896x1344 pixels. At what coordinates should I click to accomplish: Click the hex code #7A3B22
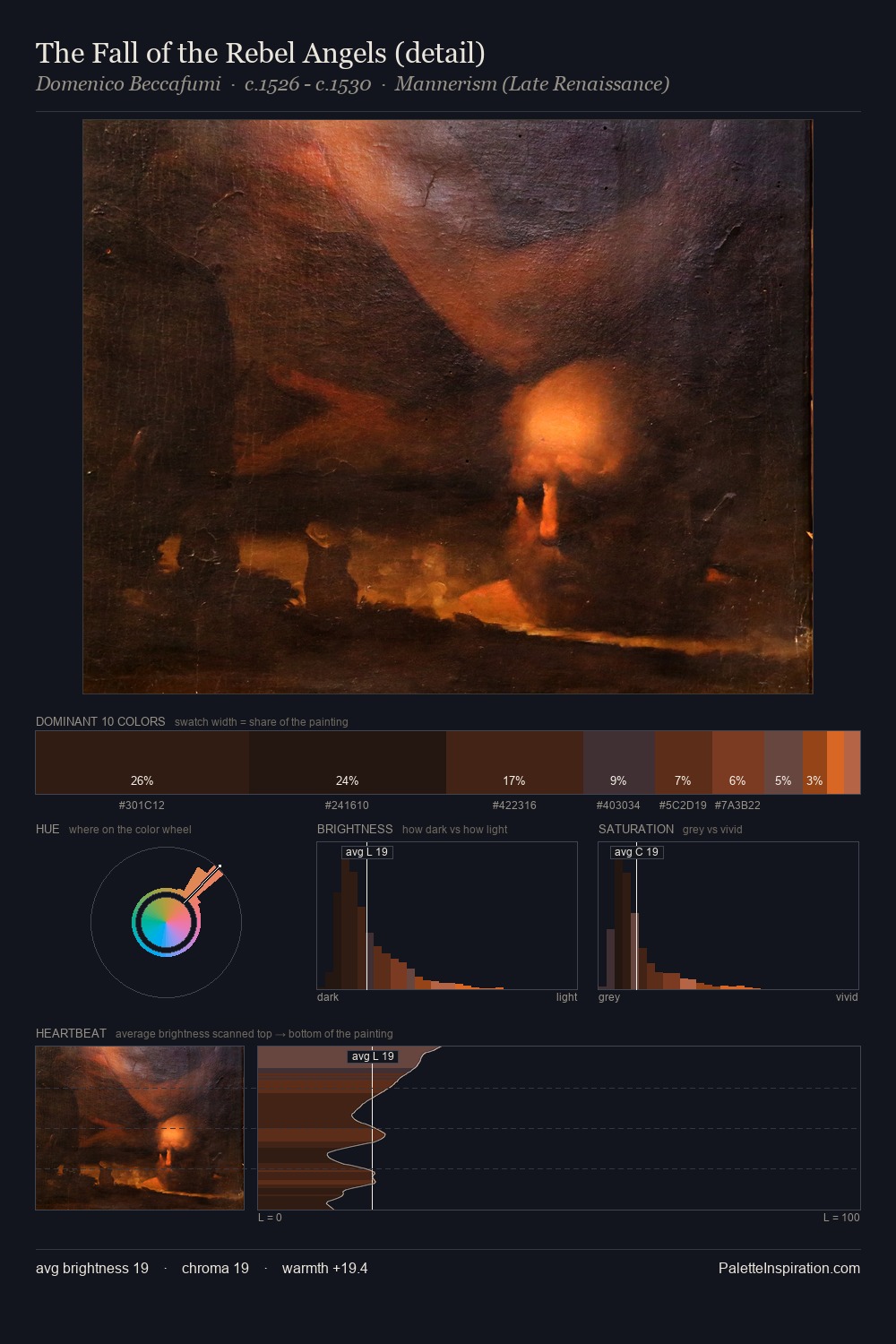pyautogui.click(x=737, y=806)
